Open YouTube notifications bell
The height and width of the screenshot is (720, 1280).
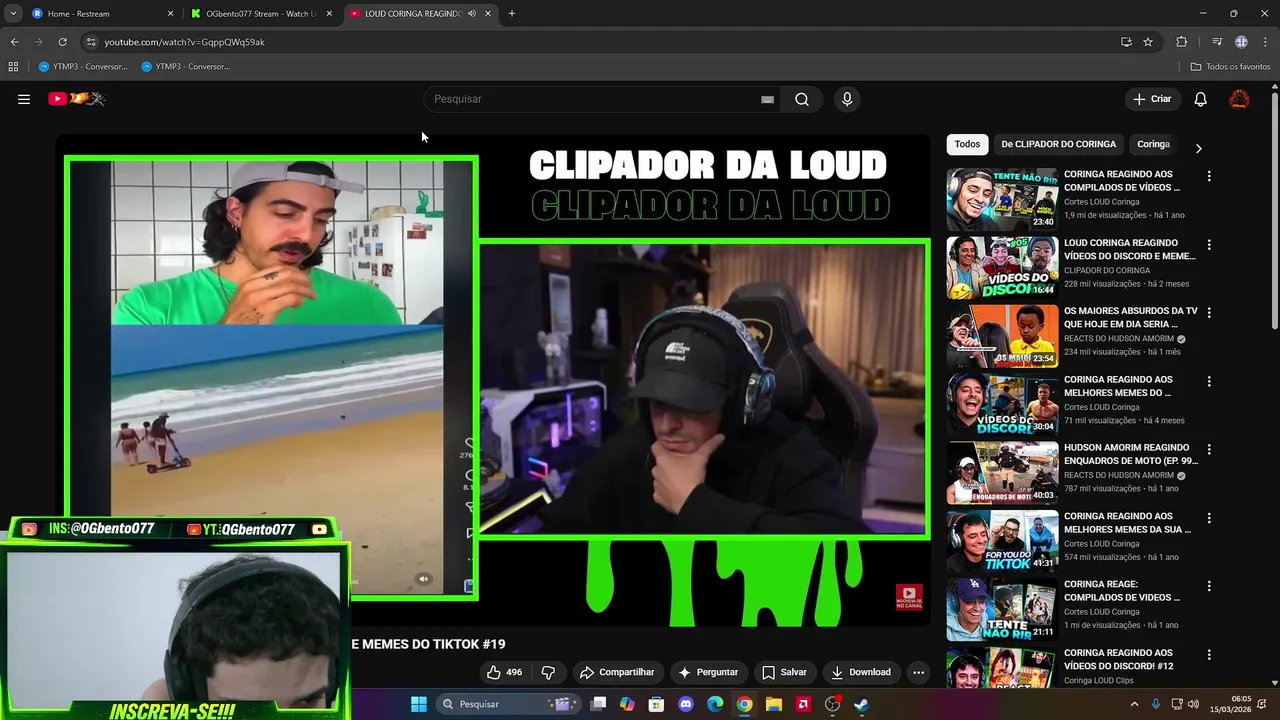coord(1201,99)
